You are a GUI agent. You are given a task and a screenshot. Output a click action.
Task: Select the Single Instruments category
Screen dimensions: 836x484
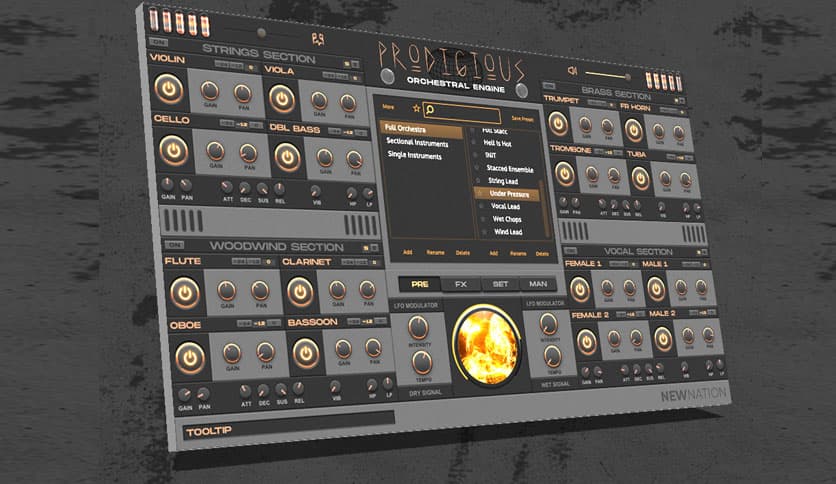pyautogui.click(x=415, y=155)
